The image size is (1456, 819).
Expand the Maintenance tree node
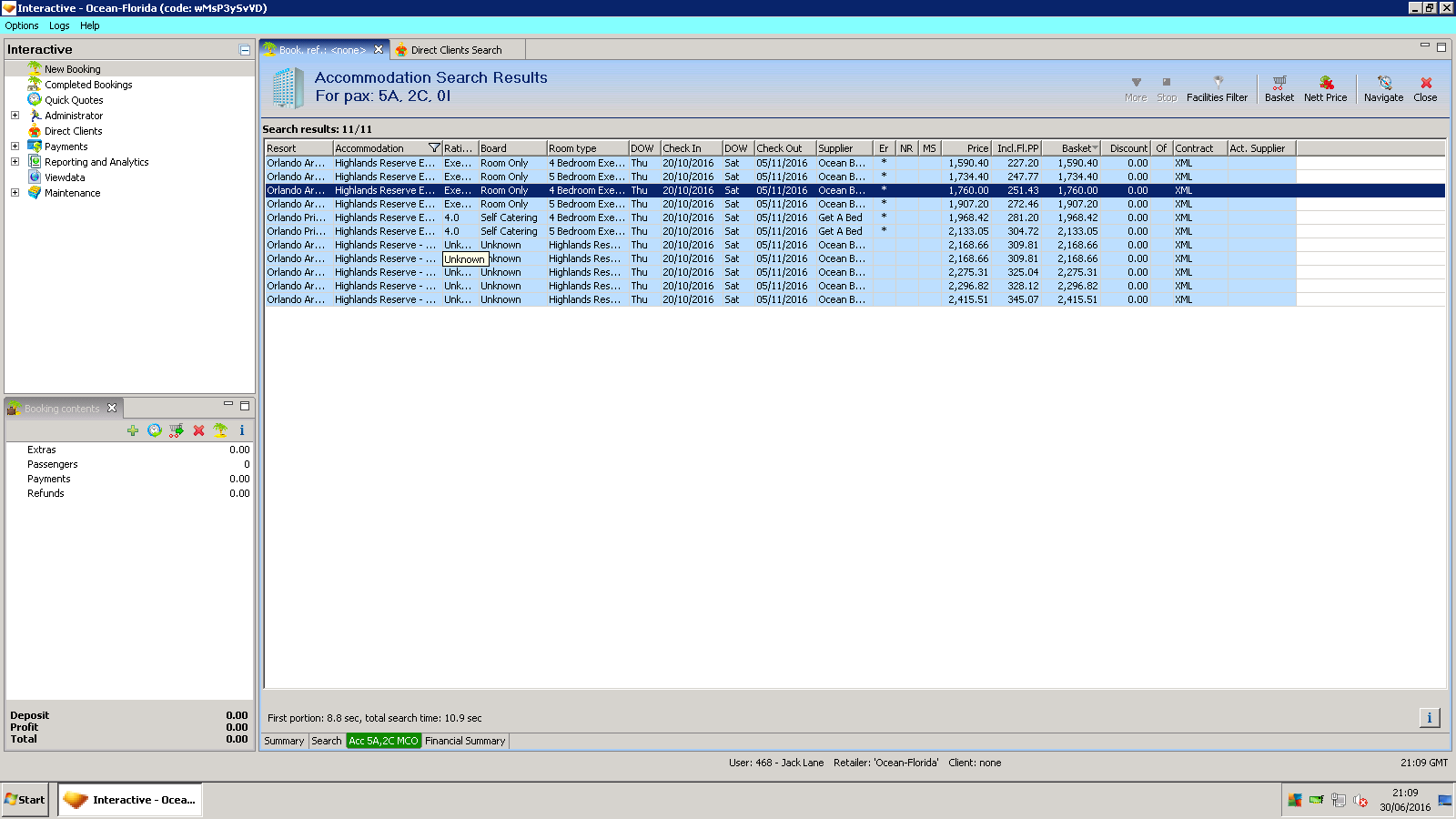15,193
